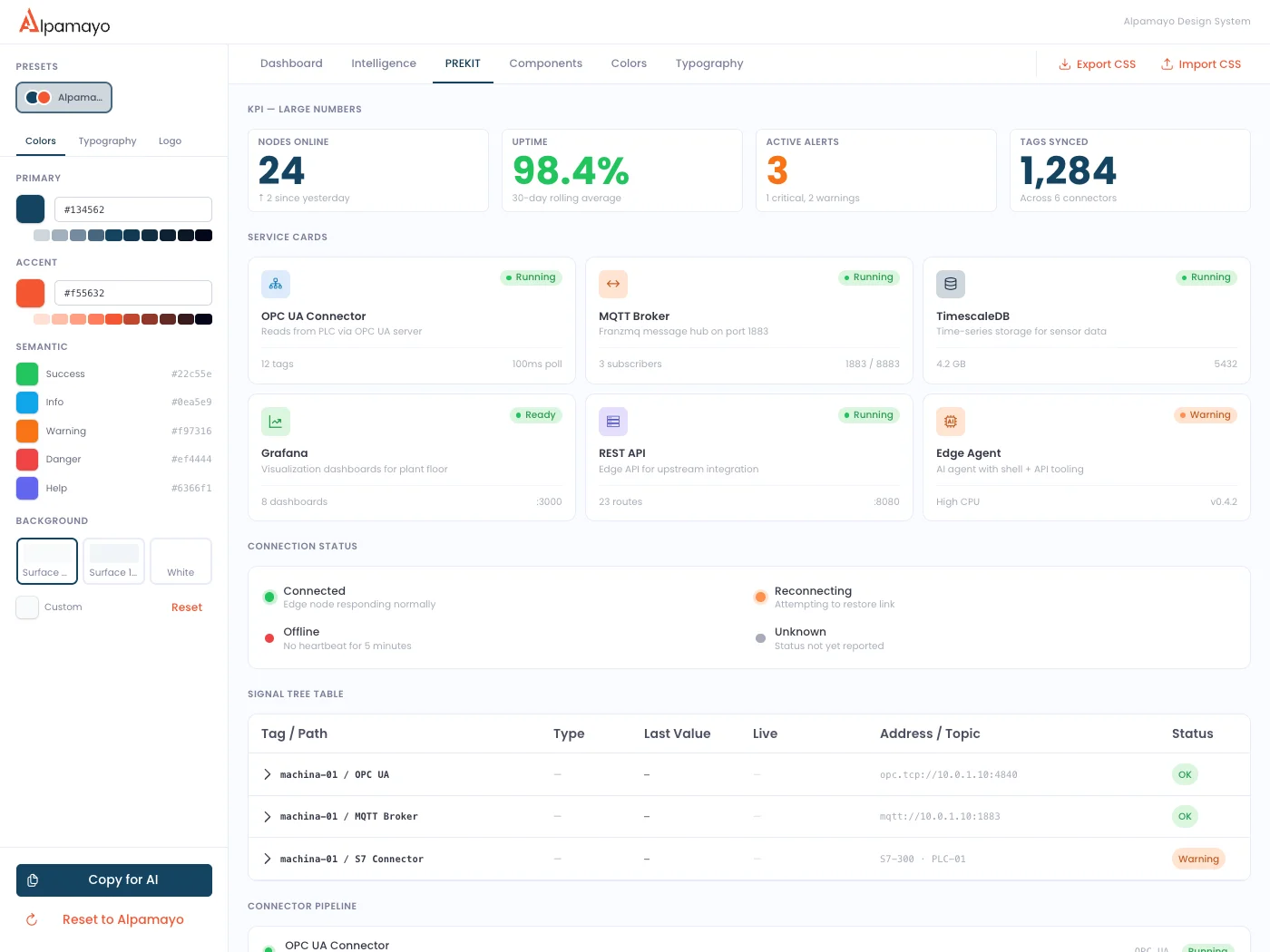
Task: Select the Alpamayo preset
Action: (63, 97)
